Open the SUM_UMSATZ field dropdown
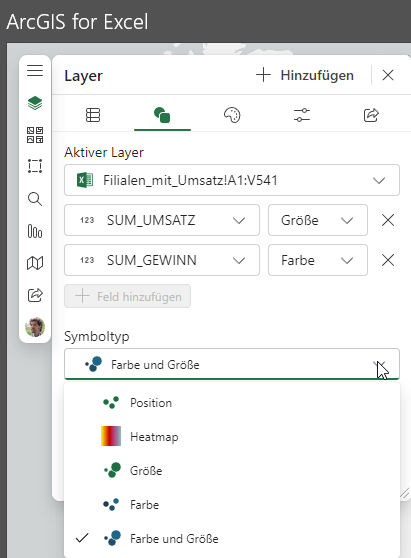The height and width of the screenshot is (558, 411). [x=162, y=220]
